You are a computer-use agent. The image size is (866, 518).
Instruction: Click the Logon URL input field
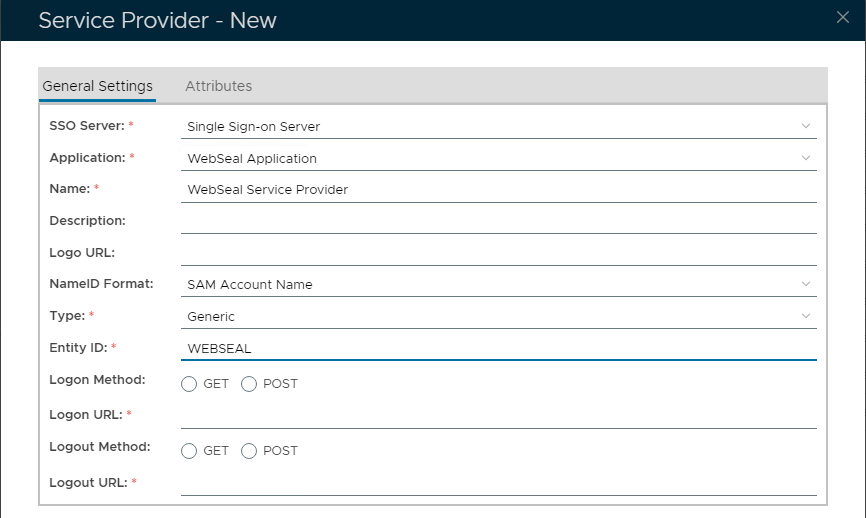[498, 415]
